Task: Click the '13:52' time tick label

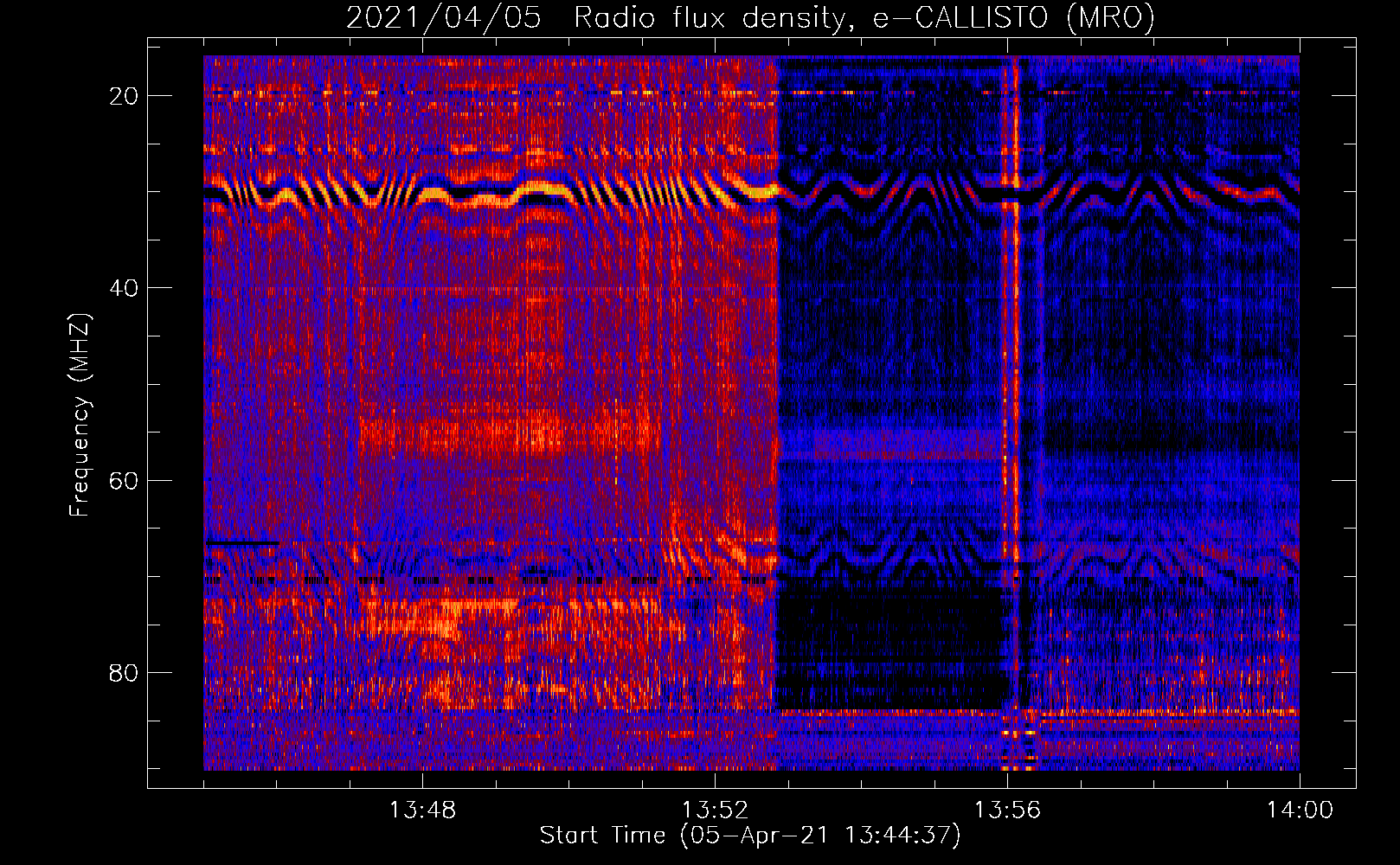Action: pyautogui.click(x=715, y=811)
